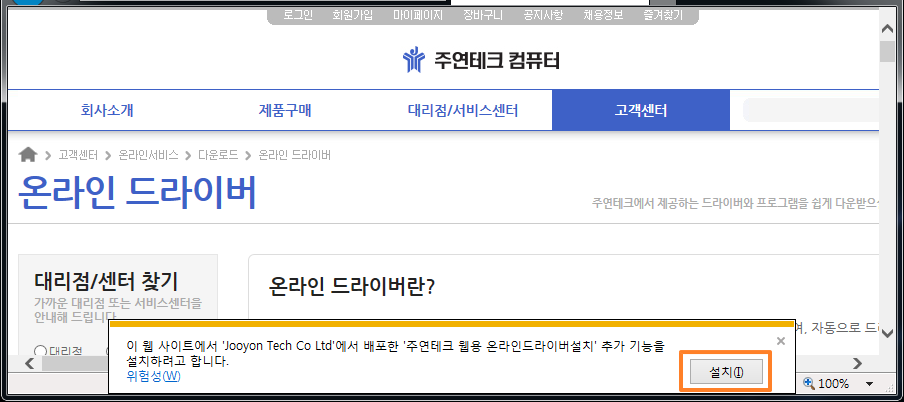The image size is (904, 402).
Task: Open 채용정보 in the top bar
Action: click(603, 15)
